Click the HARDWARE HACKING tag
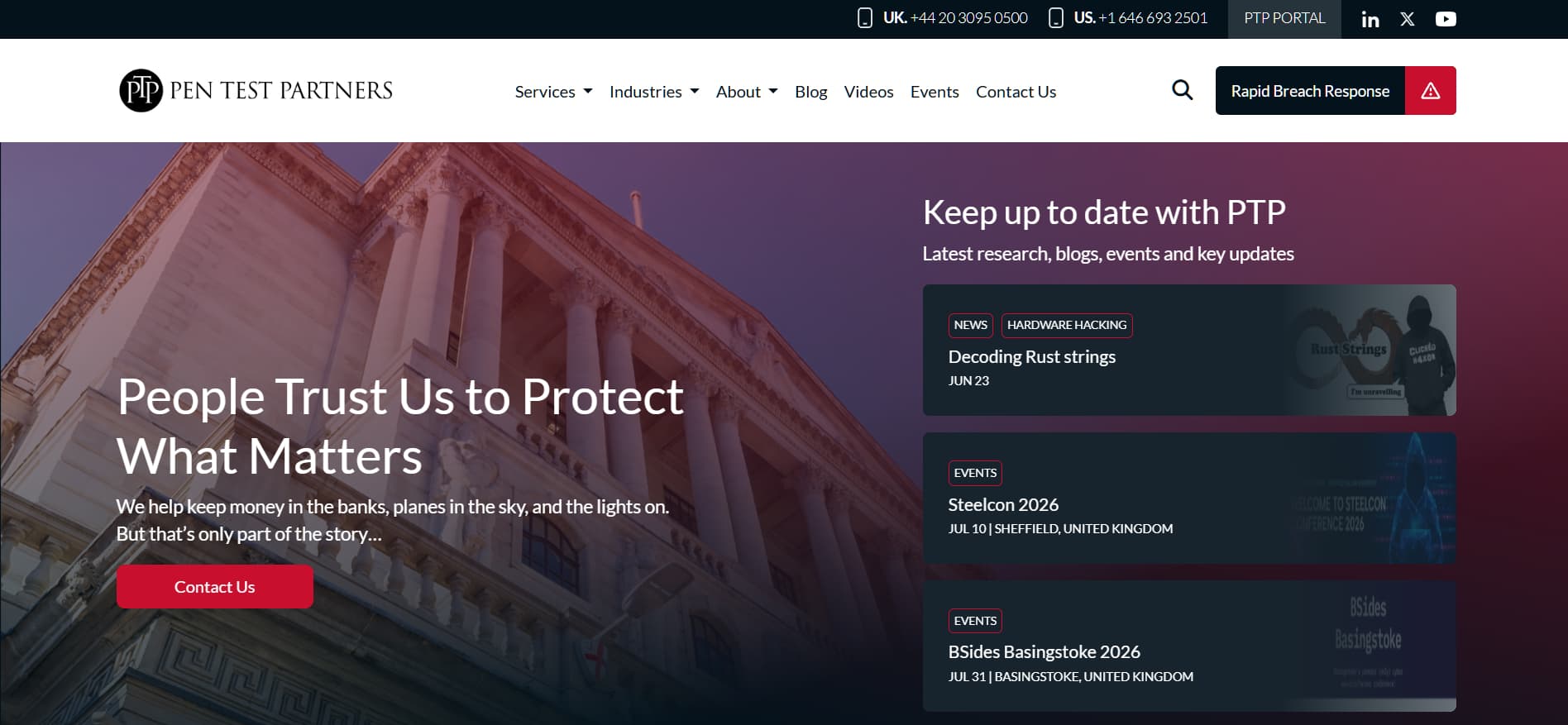1568x725 pixels. pos(1067,325)
